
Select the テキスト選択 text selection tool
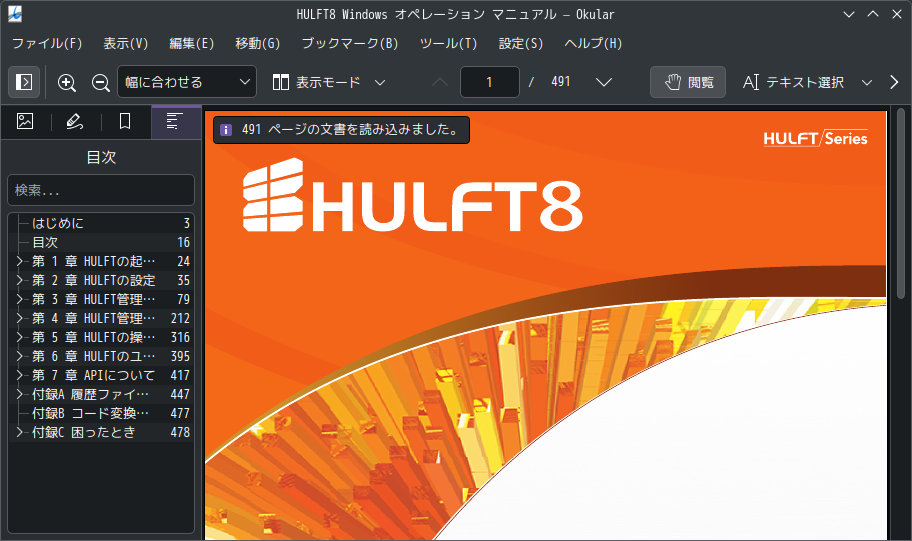pyautogui.click(x=793, y=83)
